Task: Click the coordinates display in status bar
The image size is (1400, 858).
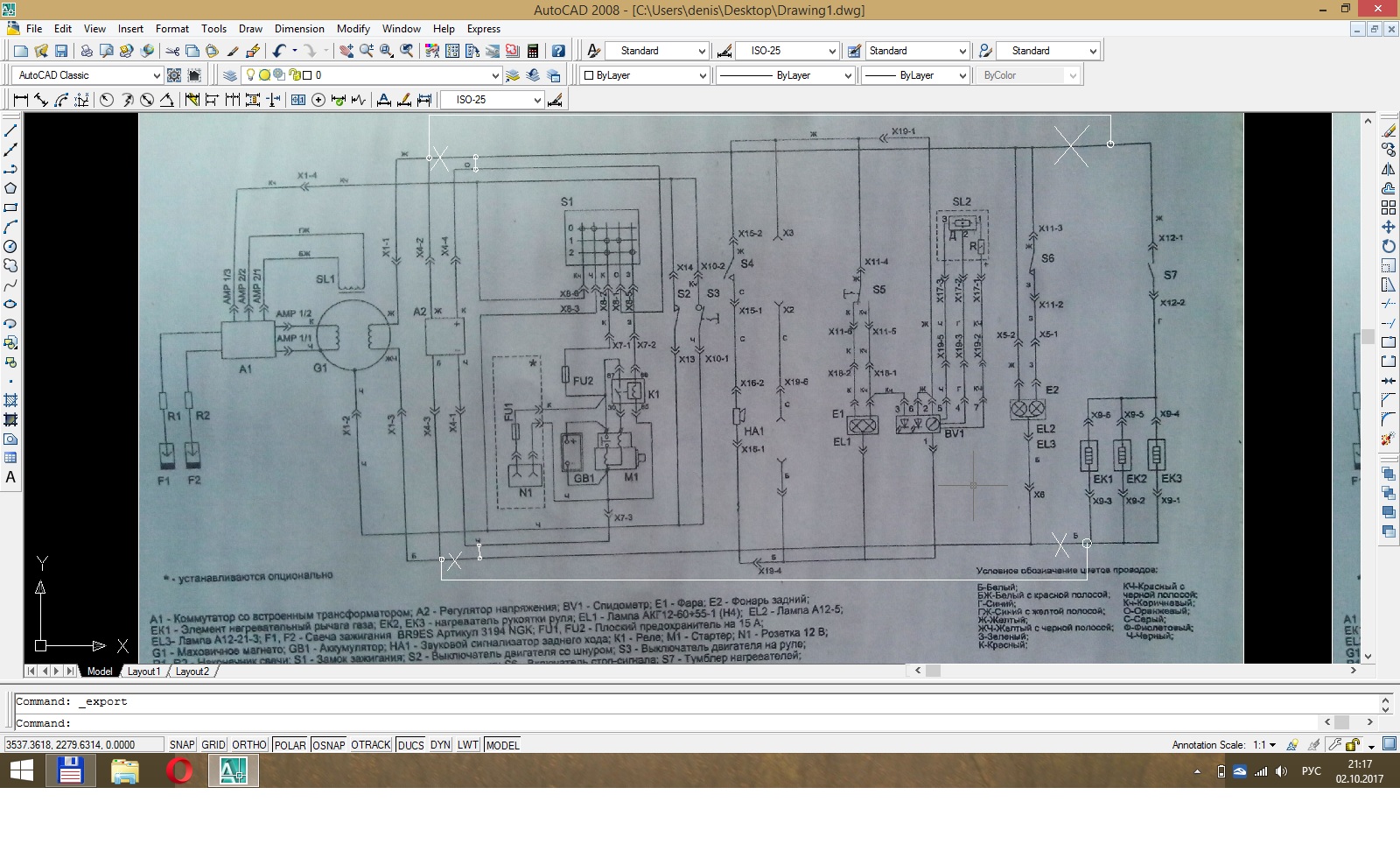Action: tap(83, 745)
